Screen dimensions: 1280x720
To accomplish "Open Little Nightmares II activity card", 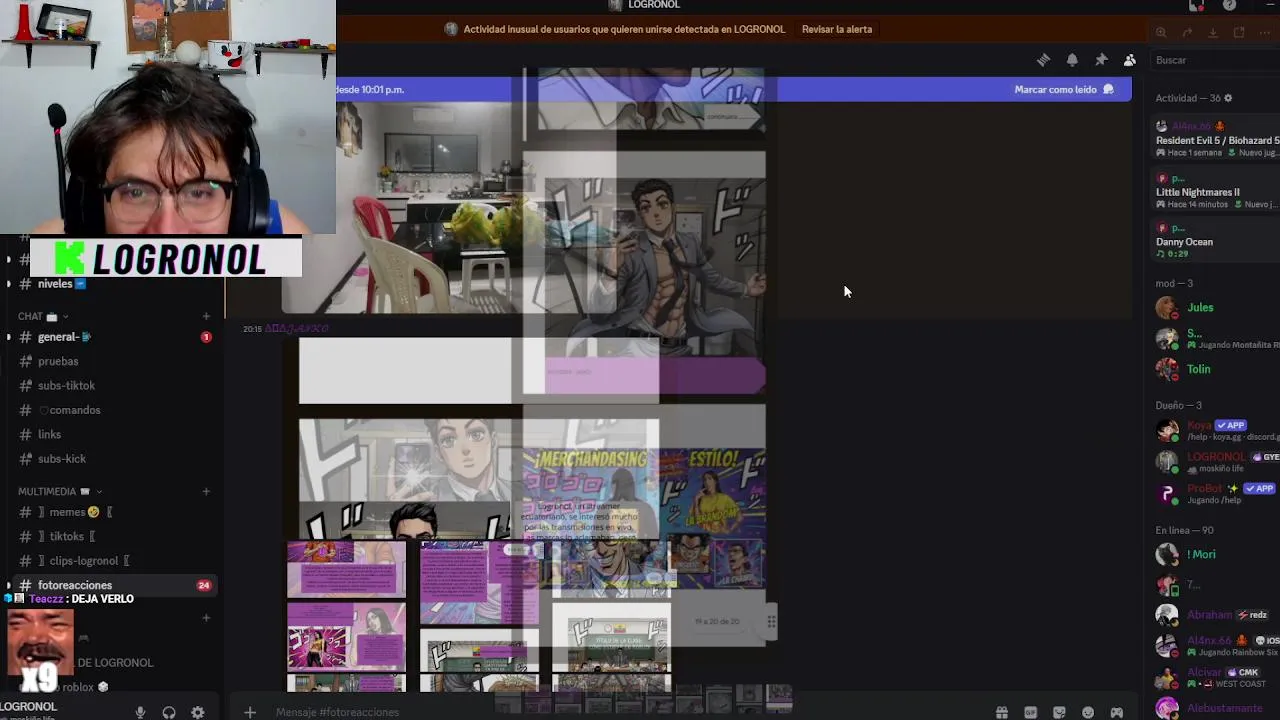I will click(1216, 191).
